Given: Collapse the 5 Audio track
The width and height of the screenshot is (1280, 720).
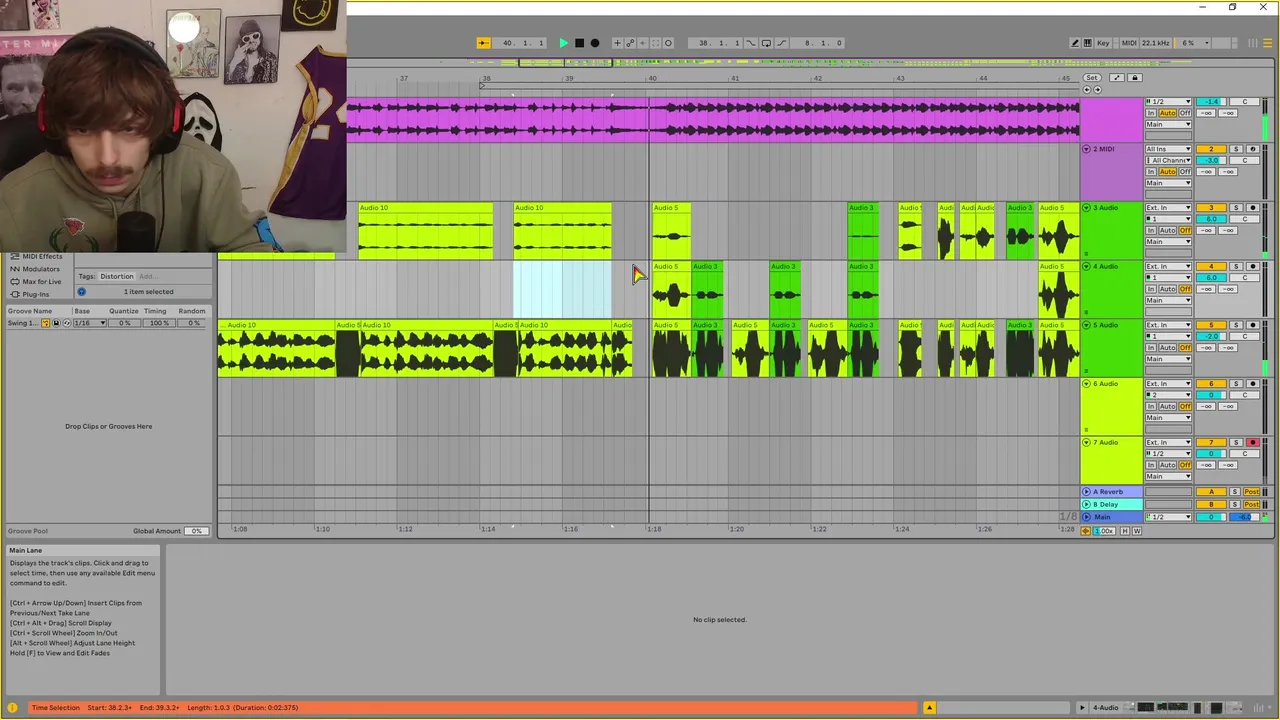Looking at the screenshot, I should coord(1087,325).
